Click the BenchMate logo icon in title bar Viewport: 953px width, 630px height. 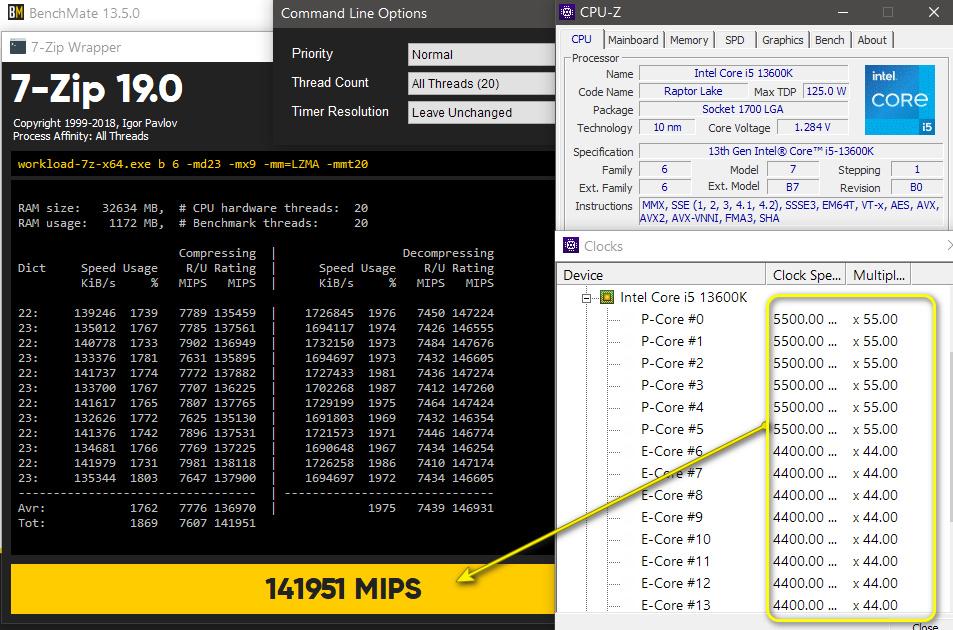17,15
